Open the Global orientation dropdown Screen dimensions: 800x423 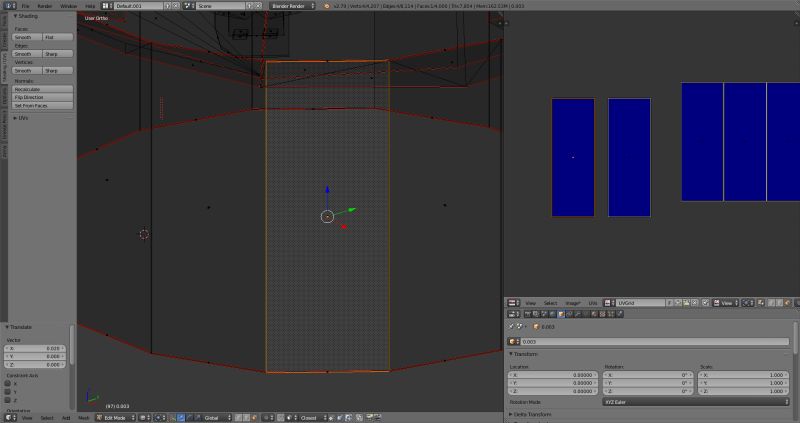(x=218, y=418)
